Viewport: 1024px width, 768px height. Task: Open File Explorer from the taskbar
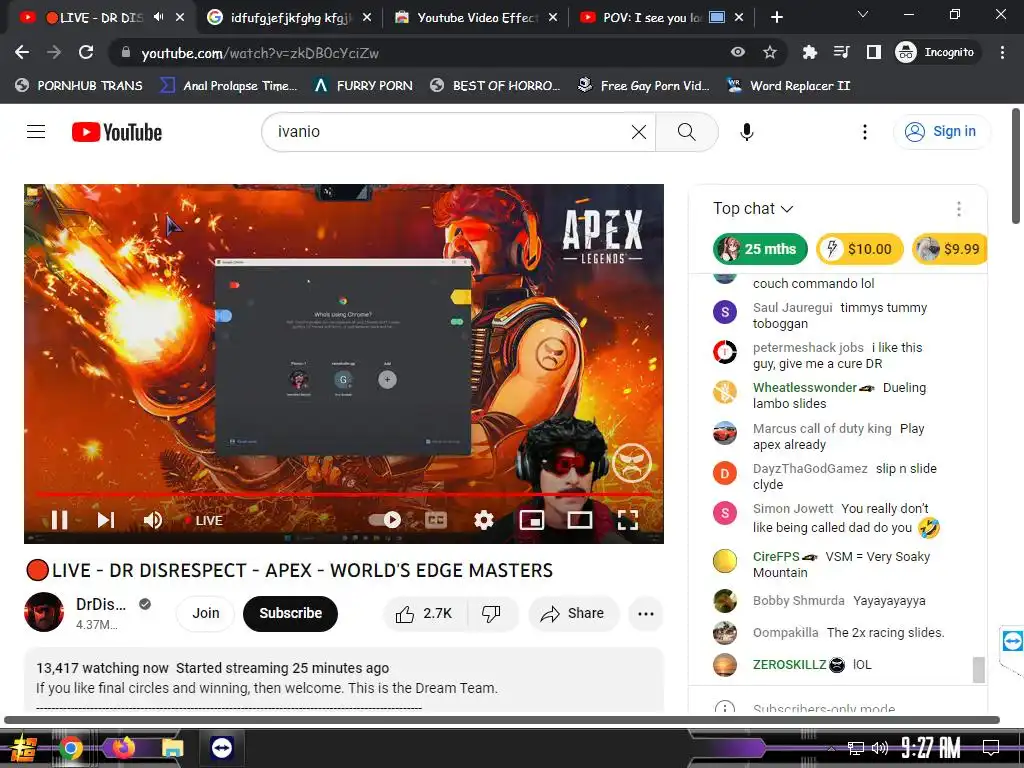pos(172,748)
